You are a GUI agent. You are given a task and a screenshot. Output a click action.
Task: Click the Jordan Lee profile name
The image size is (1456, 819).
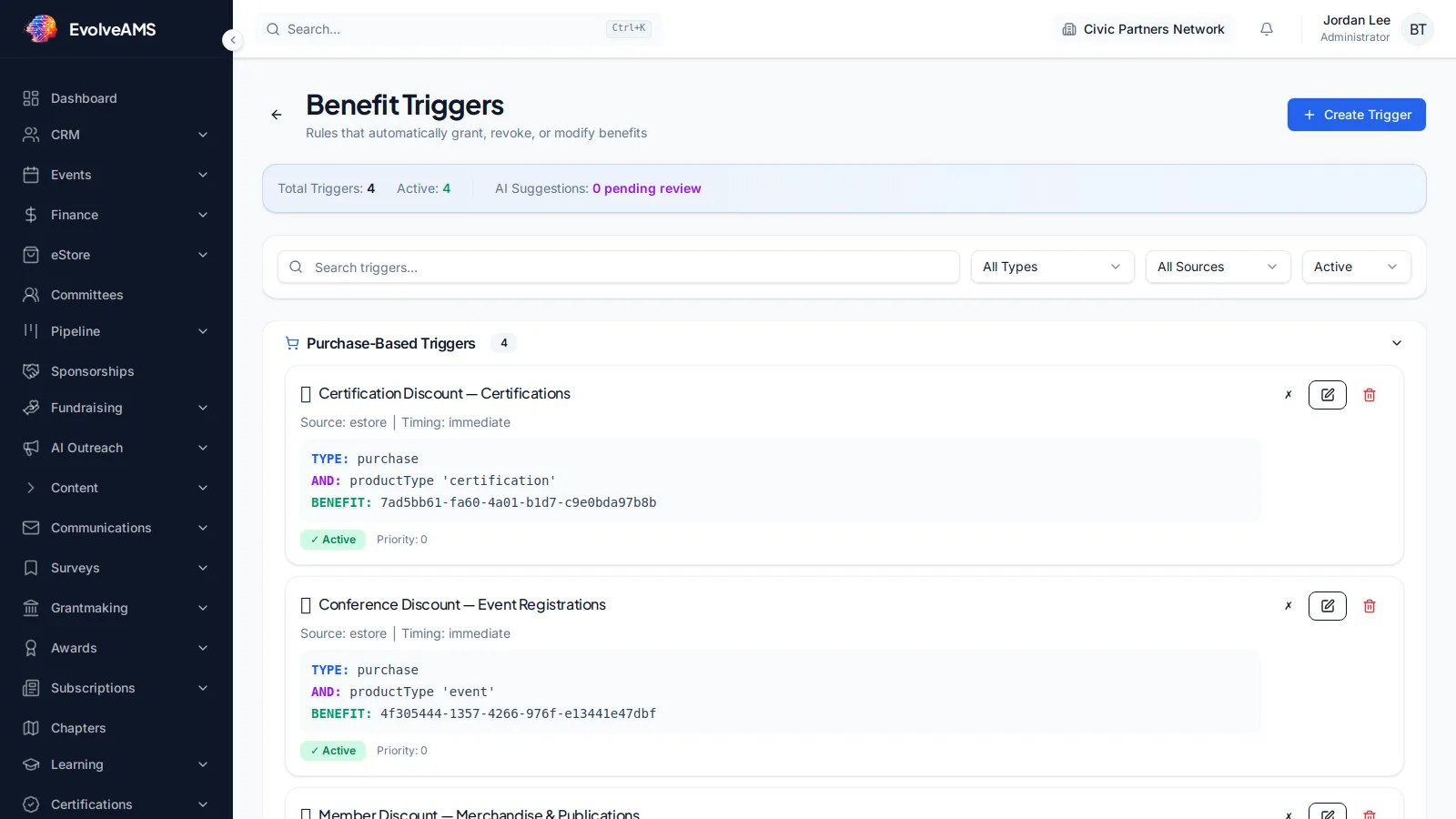[x=1356, y=20]
